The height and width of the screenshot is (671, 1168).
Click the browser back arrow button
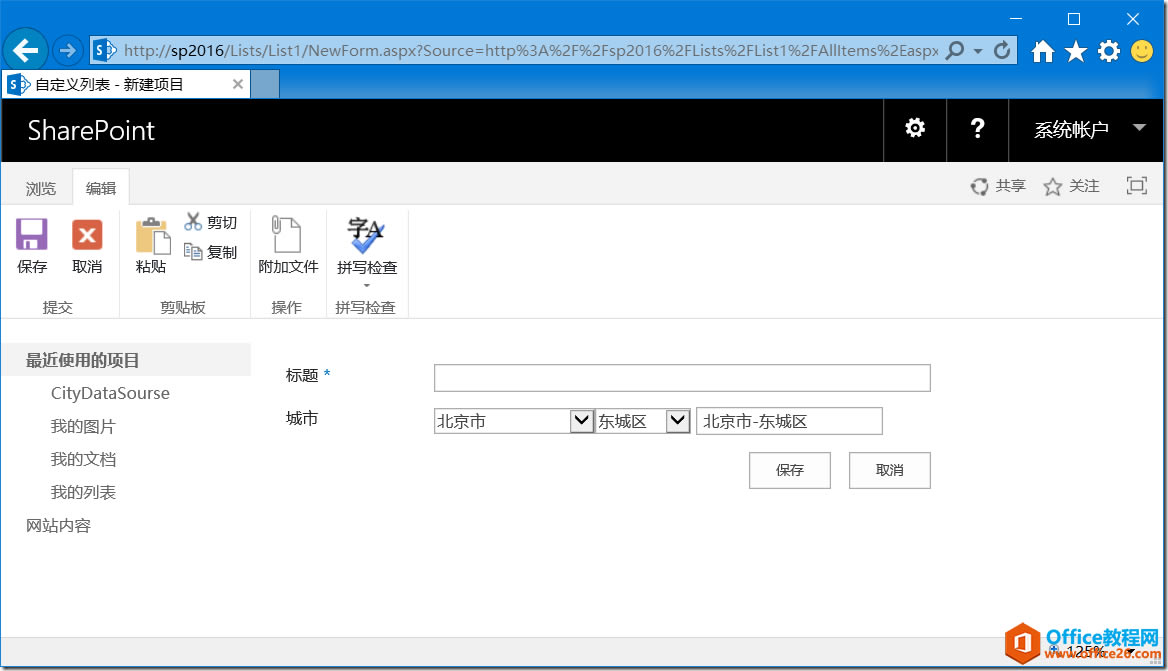tap(26, 50)
